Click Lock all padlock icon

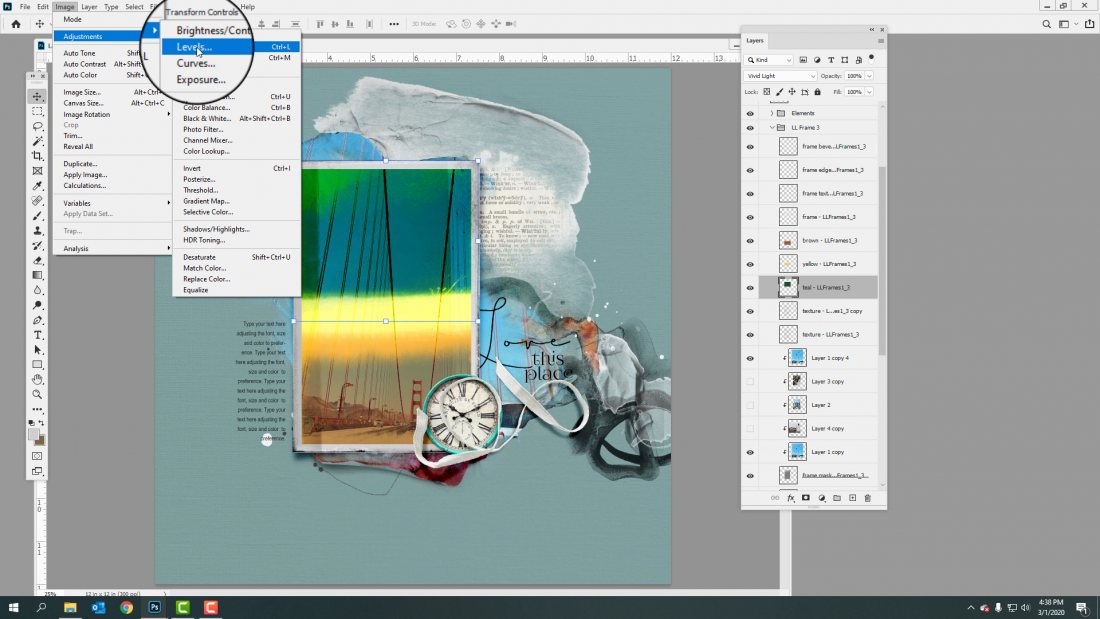(817, 92)
